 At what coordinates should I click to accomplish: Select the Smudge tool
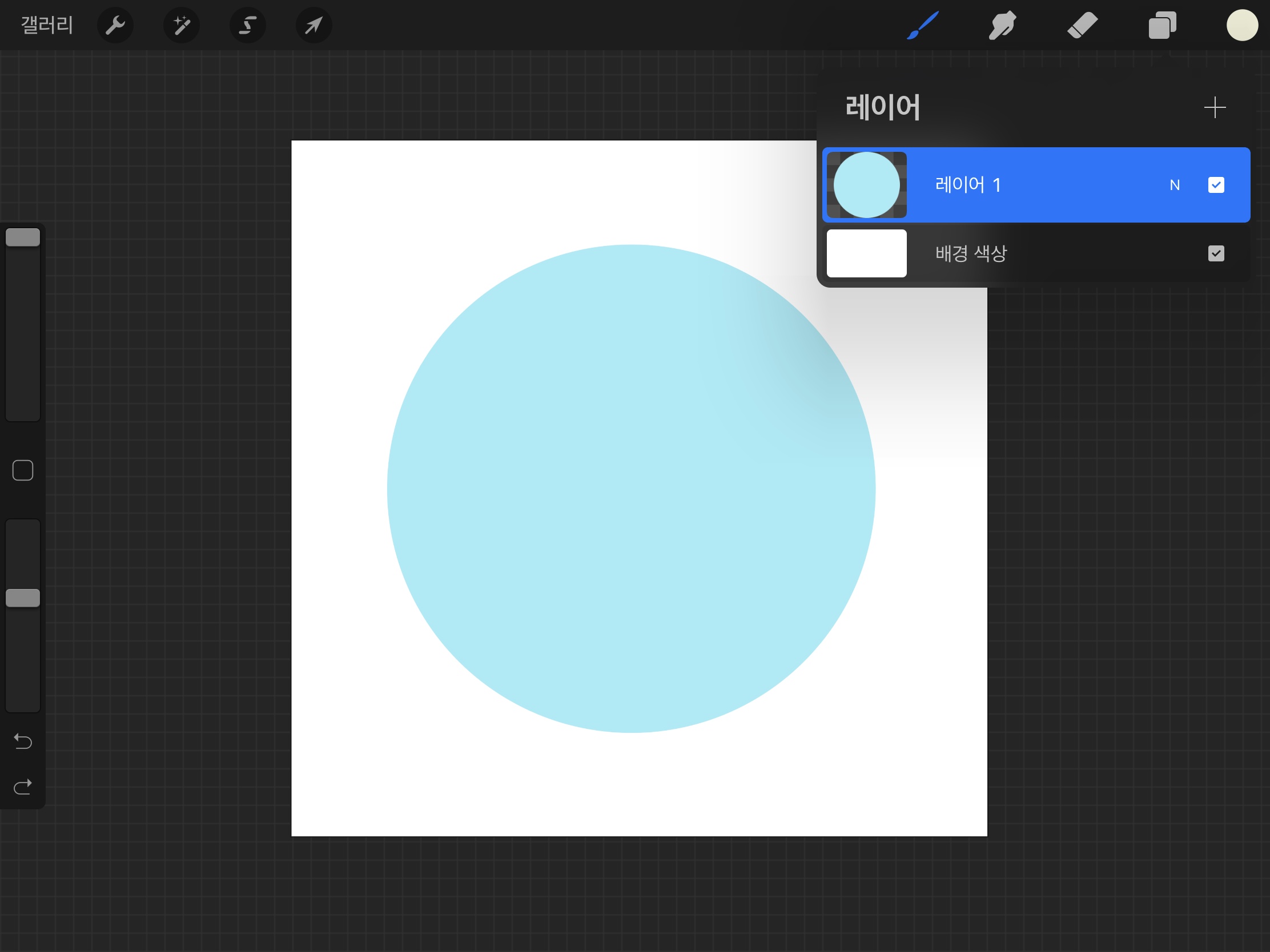point(1002,25)
